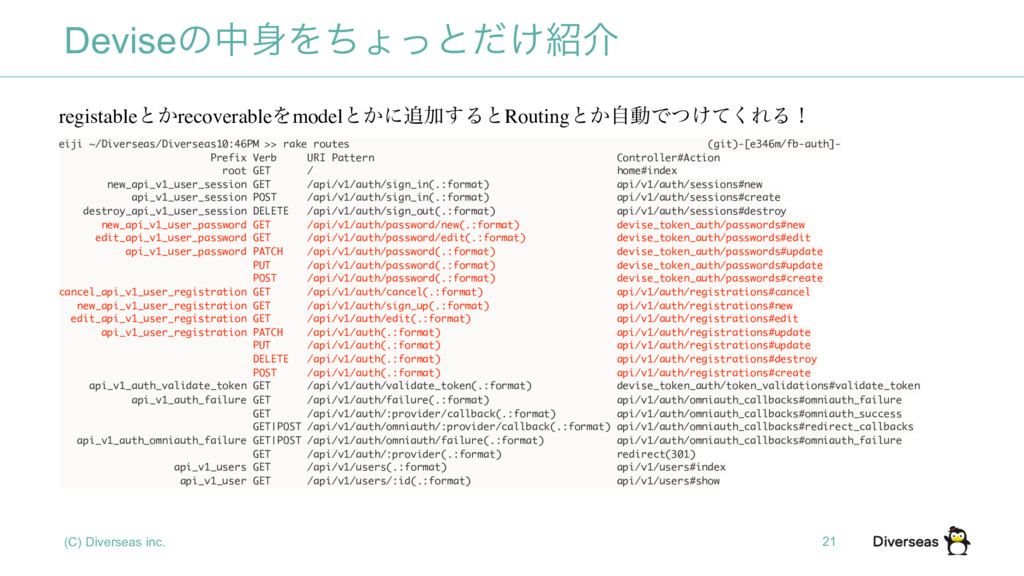1024x576 pixels.
Task: Click 'devise_token_auth/token_validations#validate_token' action
Action: pyautogui.click(x=768, y=386)
